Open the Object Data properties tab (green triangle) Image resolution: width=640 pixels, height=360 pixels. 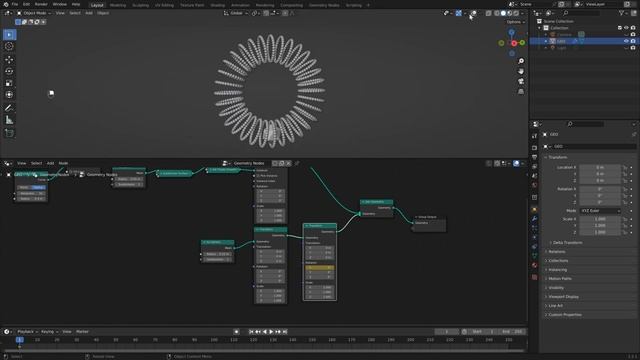(535, 256)
